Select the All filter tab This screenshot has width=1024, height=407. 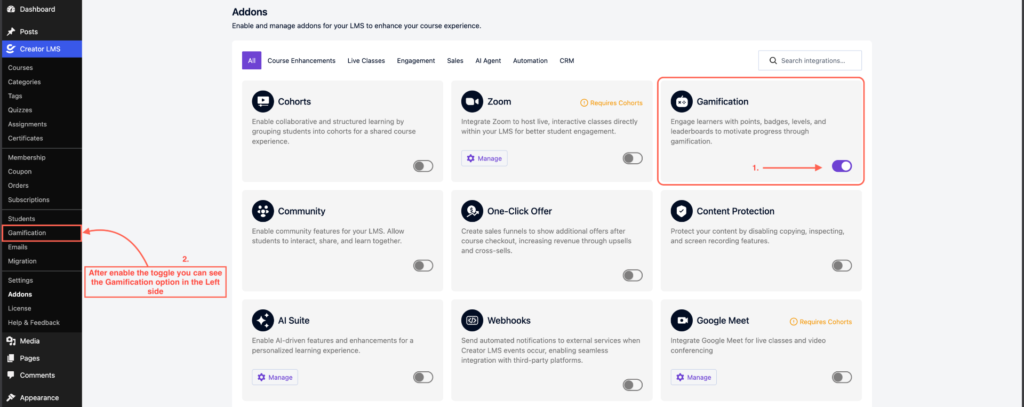click(x=251, y=61)
